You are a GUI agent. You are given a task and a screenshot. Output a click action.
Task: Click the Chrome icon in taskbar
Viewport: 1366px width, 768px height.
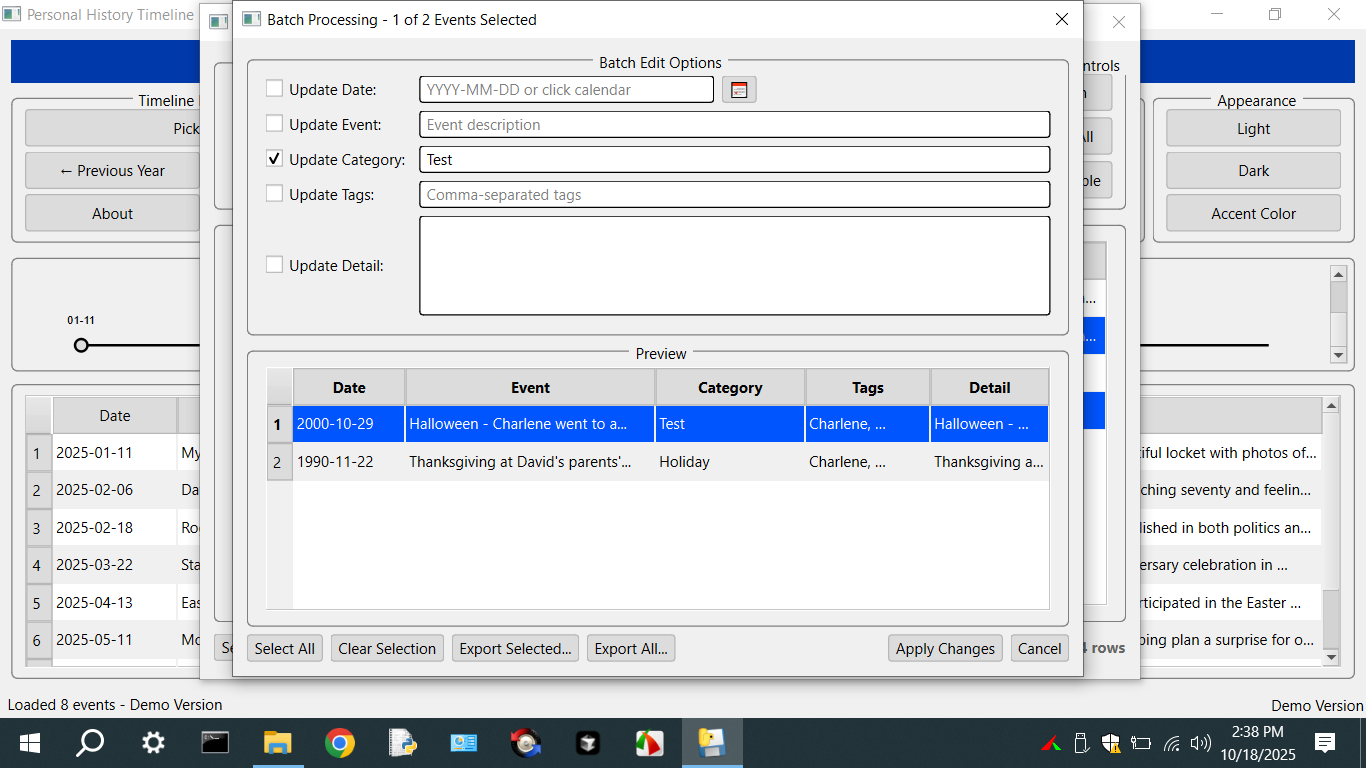(x=339, y=743)
